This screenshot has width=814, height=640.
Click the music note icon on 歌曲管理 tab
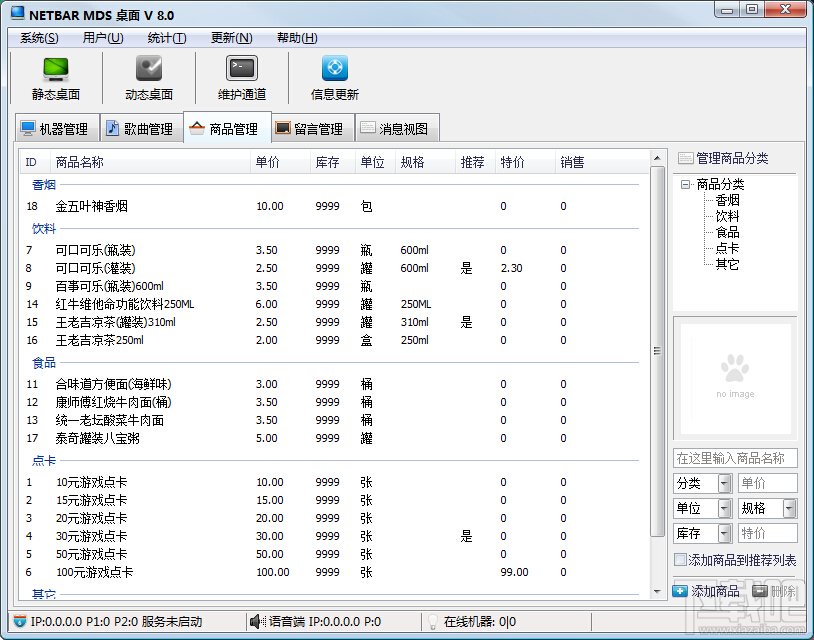point(112,128)
